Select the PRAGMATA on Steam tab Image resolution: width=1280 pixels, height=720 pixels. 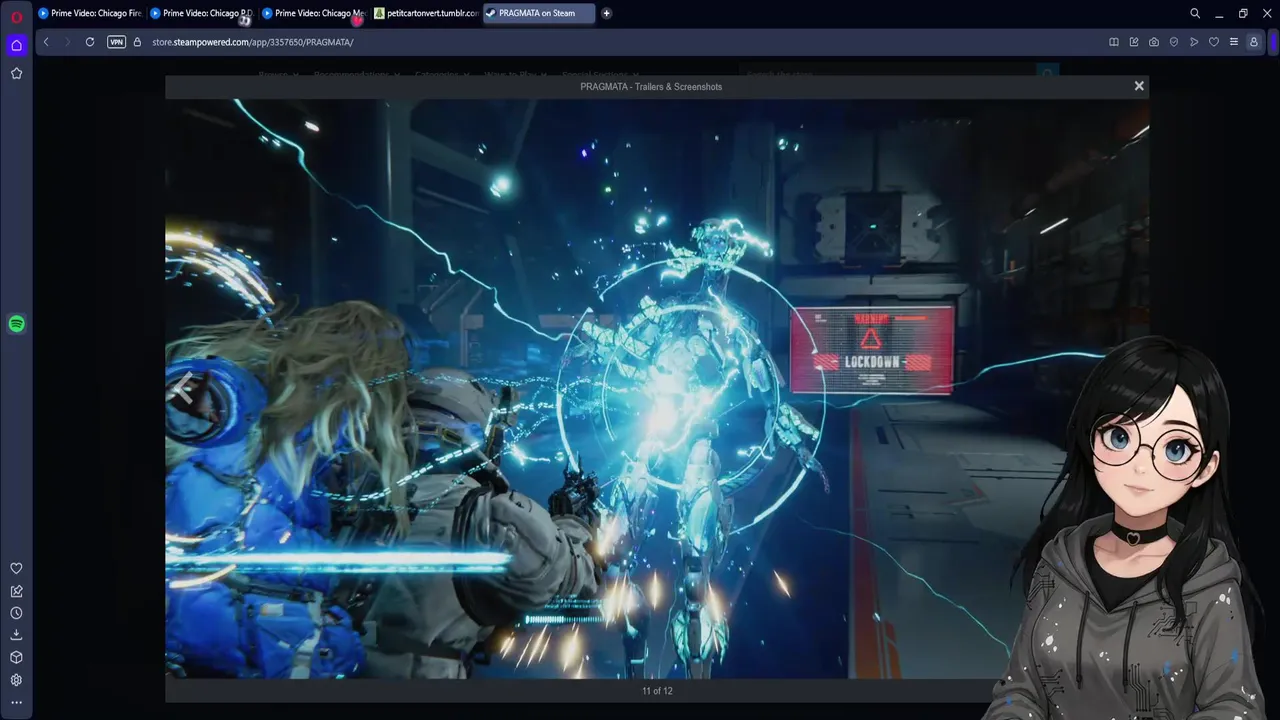[x=538, y=13]
